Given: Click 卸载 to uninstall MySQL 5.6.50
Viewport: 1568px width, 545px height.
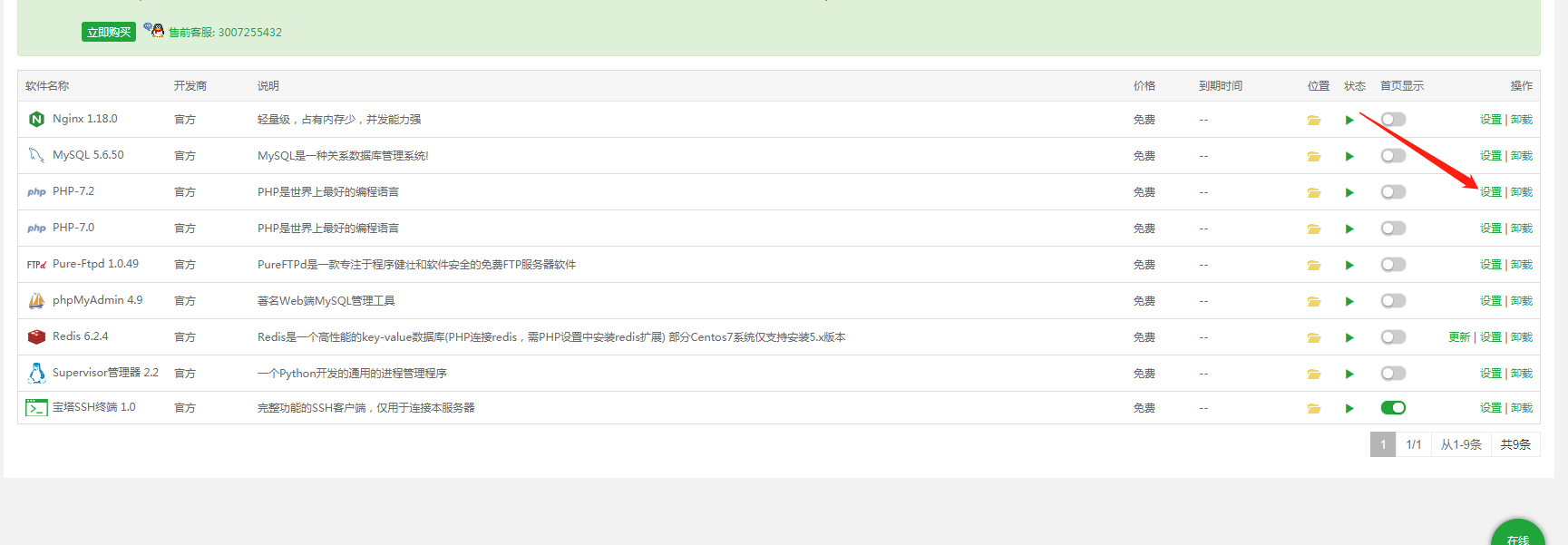Looking at the screenshot, I should [x=1522, y=156].
